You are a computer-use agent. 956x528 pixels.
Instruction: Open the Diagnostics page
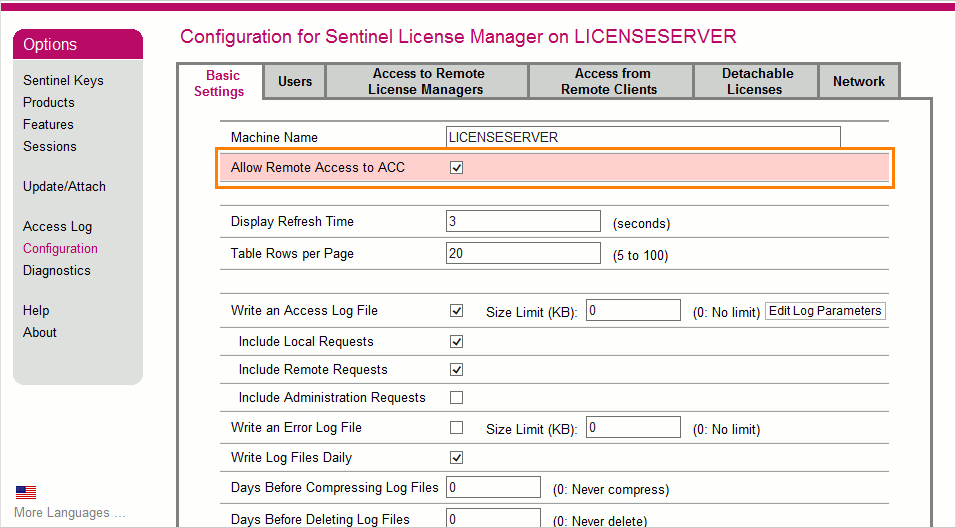[57, 271]
